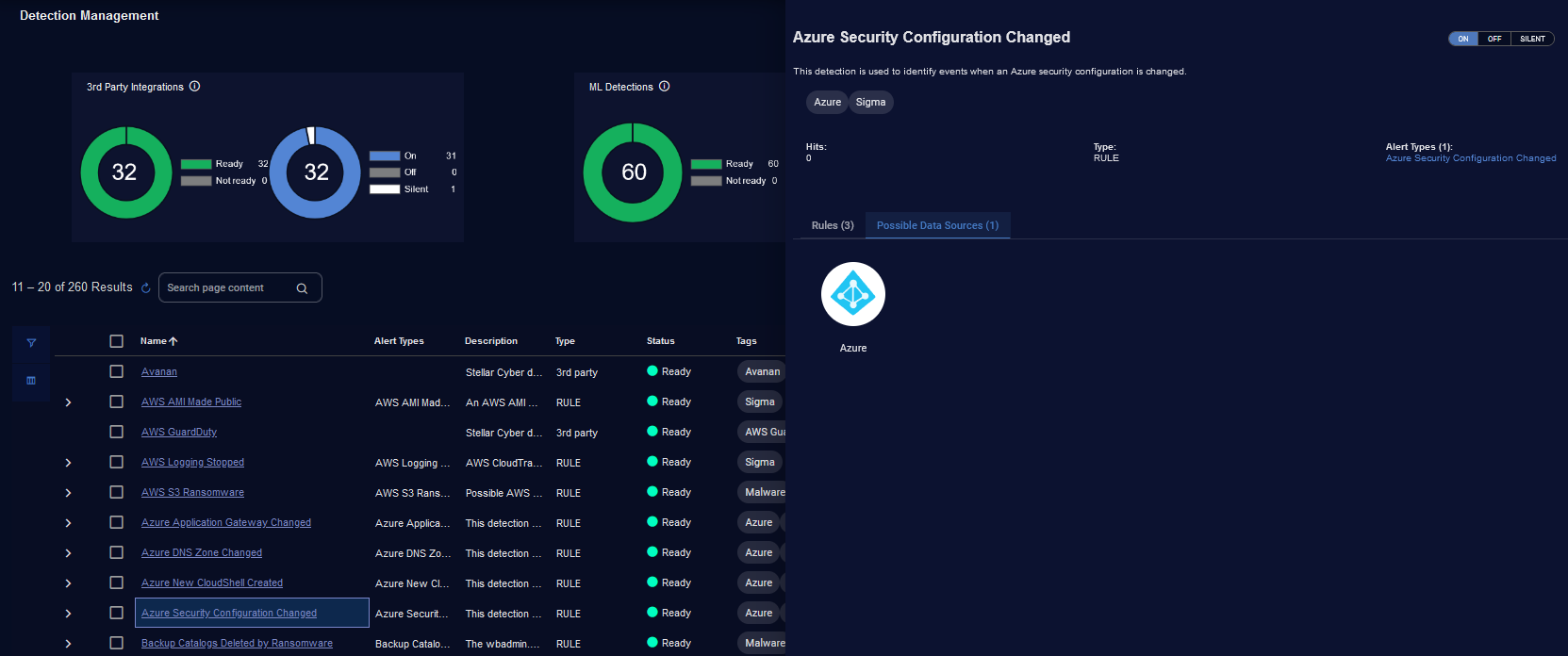Click the green Ready swatch in the ML Detections legend
1568x656 pixels.
pos(706,164)
